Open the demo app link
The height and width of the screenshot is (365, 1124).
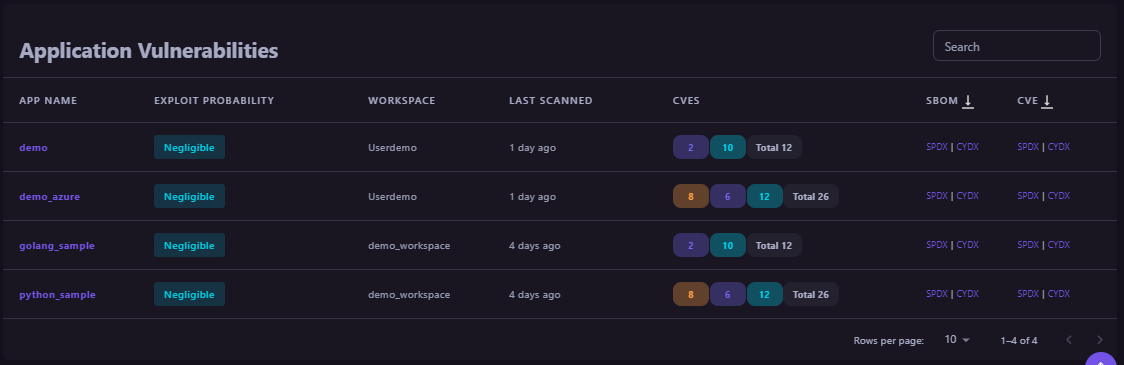pos(33,148)
